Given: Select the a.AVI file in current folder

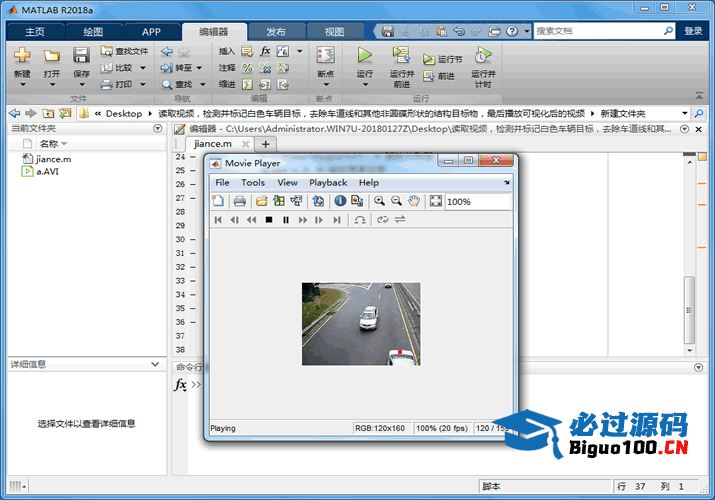Looking at the screenshot, I should [x=48, y=171].
